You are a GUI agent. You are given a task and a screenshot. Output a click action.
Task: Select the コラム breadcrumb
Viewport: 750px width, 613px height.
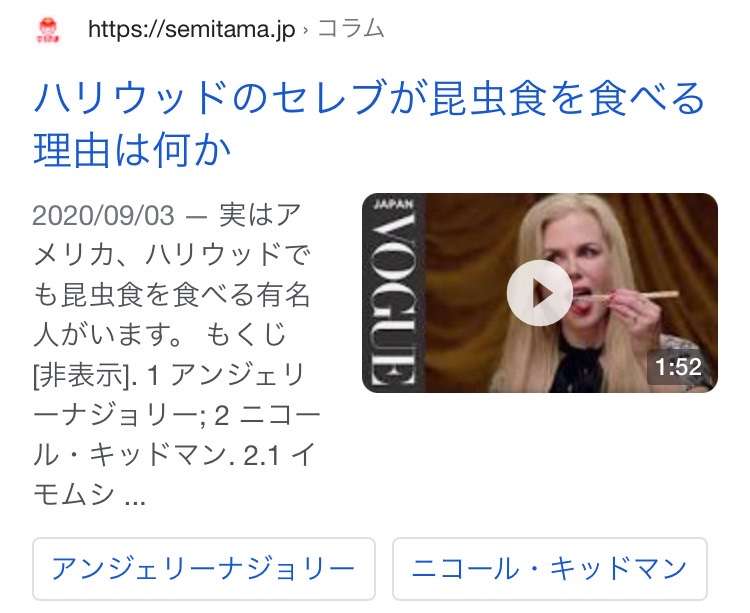pos(351,29)
